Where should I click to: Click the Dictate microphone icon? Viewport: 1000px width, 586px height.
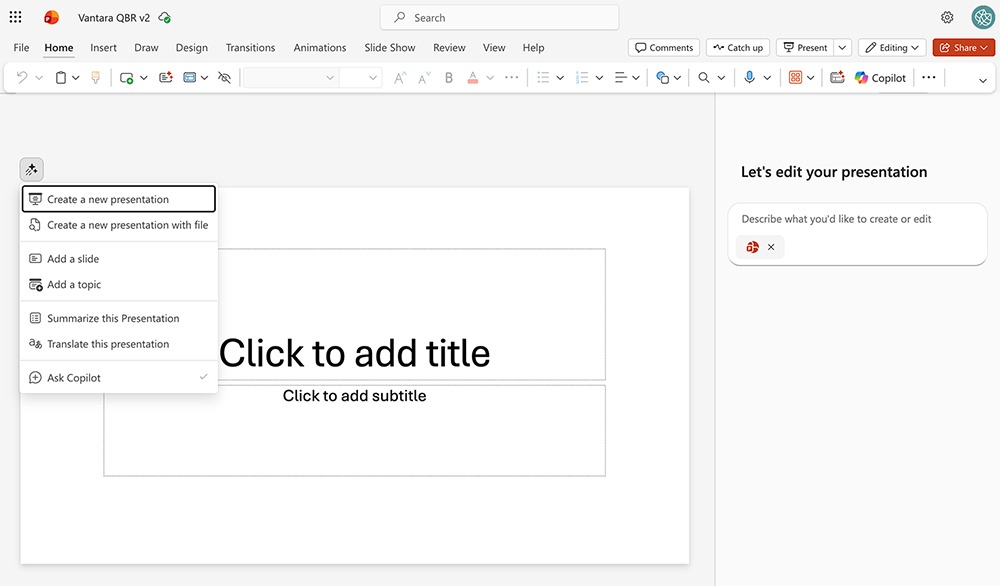click(x=749, y=78)
